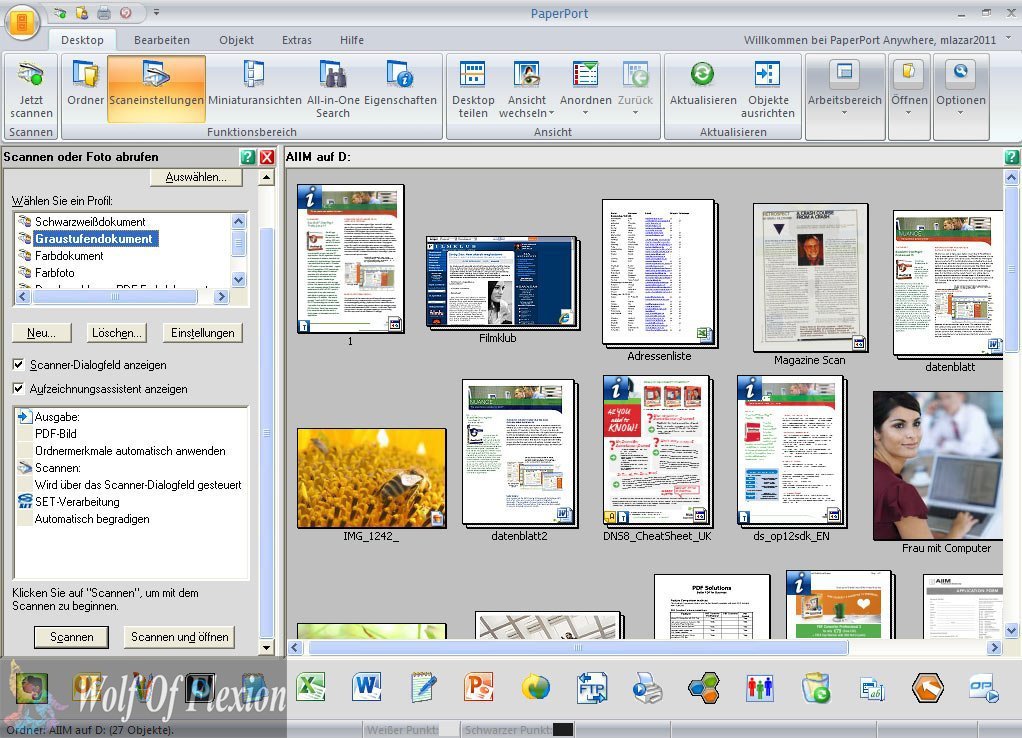This screenshot has width=1022, height=738.
Task: Click the desktop horizontal scrollbar thumb
Action: (x=578, y=647)
